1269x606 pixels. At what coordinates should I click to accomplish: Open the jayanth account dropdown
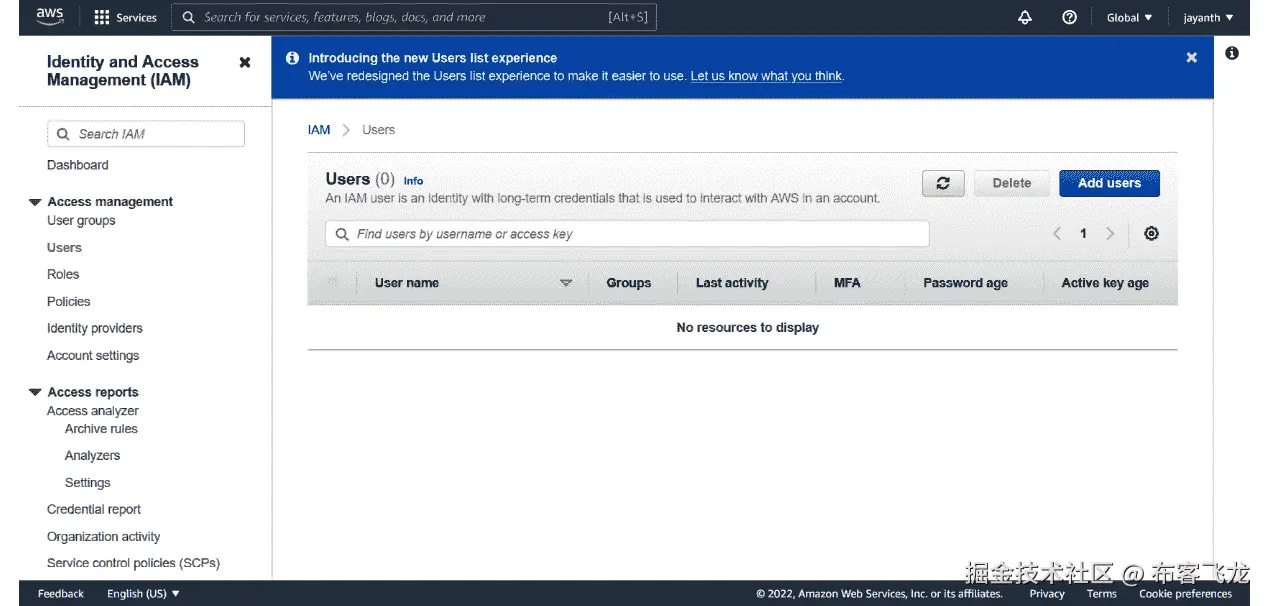(x=1208, y=17)
